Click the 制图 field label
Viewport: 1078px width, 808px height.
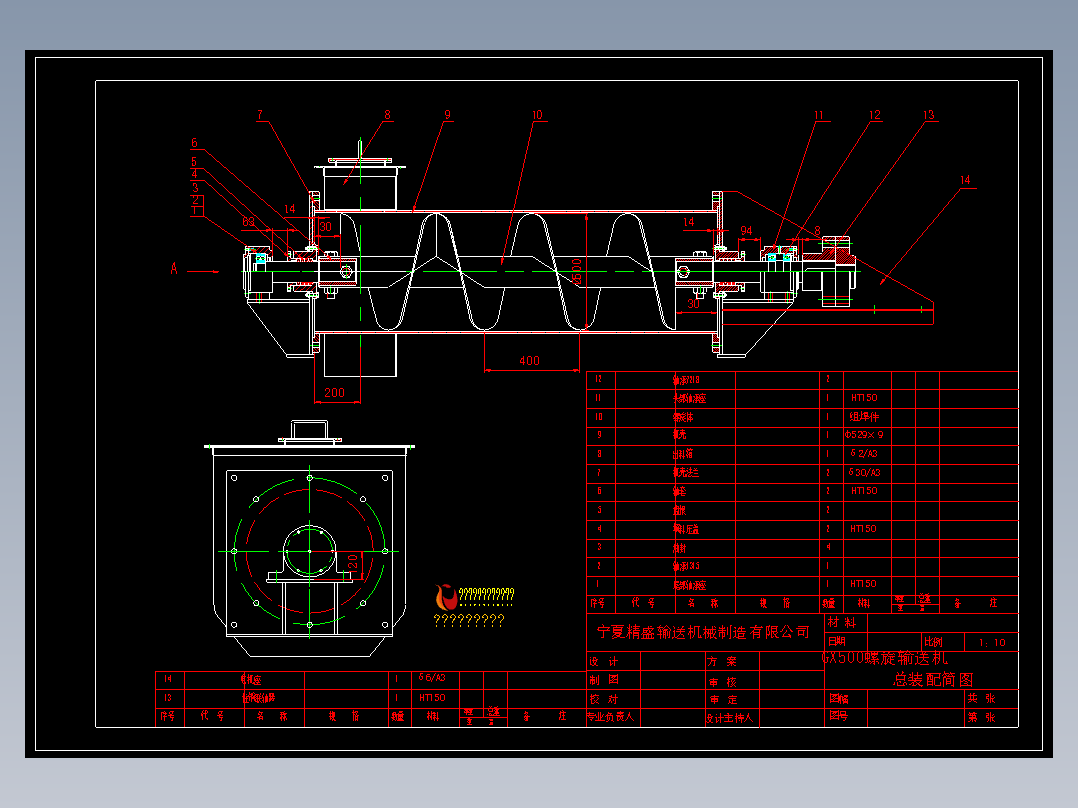pyautogui.click(x=604, y=680)
